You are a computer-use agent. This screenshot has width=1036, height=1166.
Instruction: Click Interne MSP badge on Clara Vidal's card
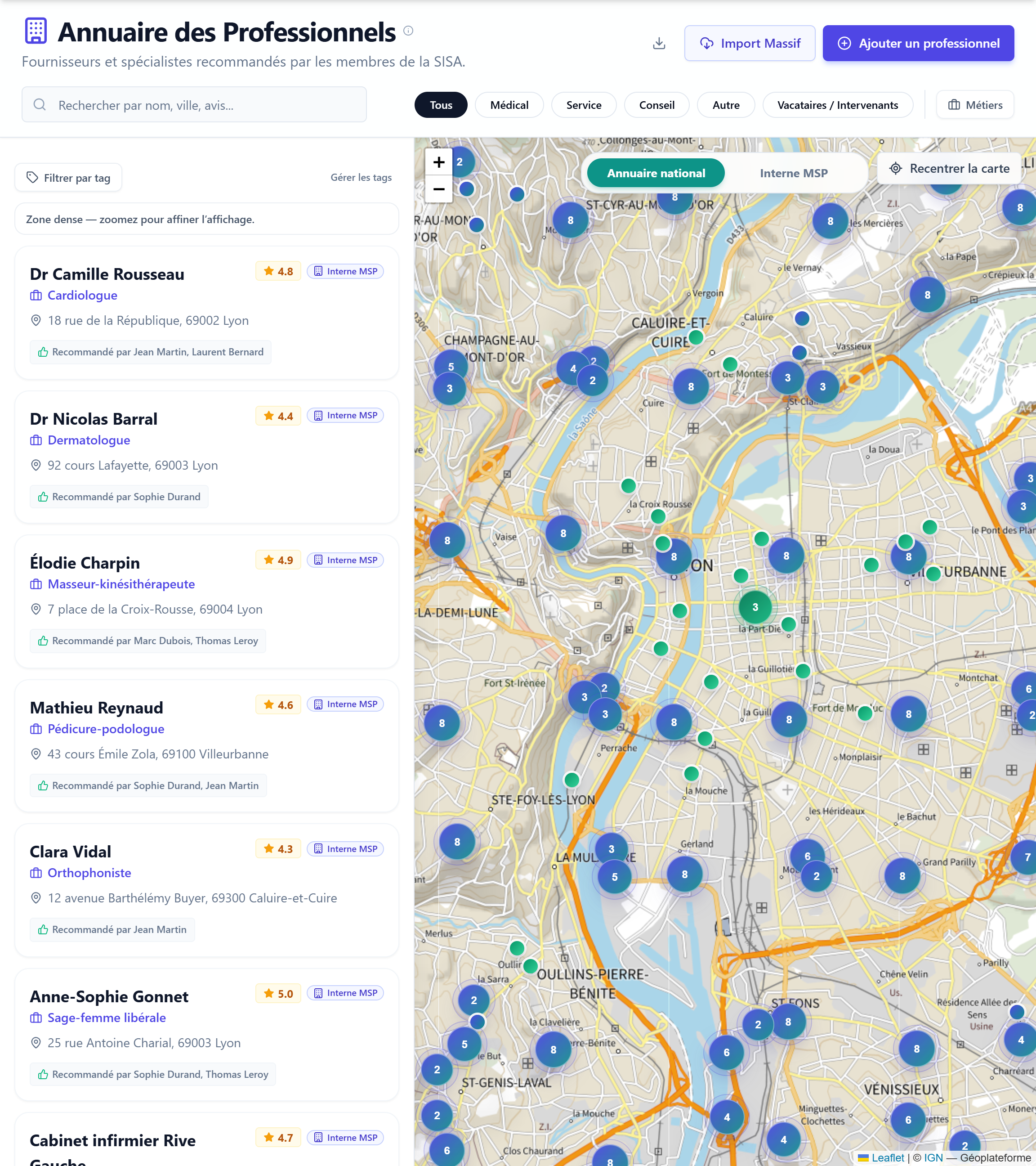click(x=345, y=849)
